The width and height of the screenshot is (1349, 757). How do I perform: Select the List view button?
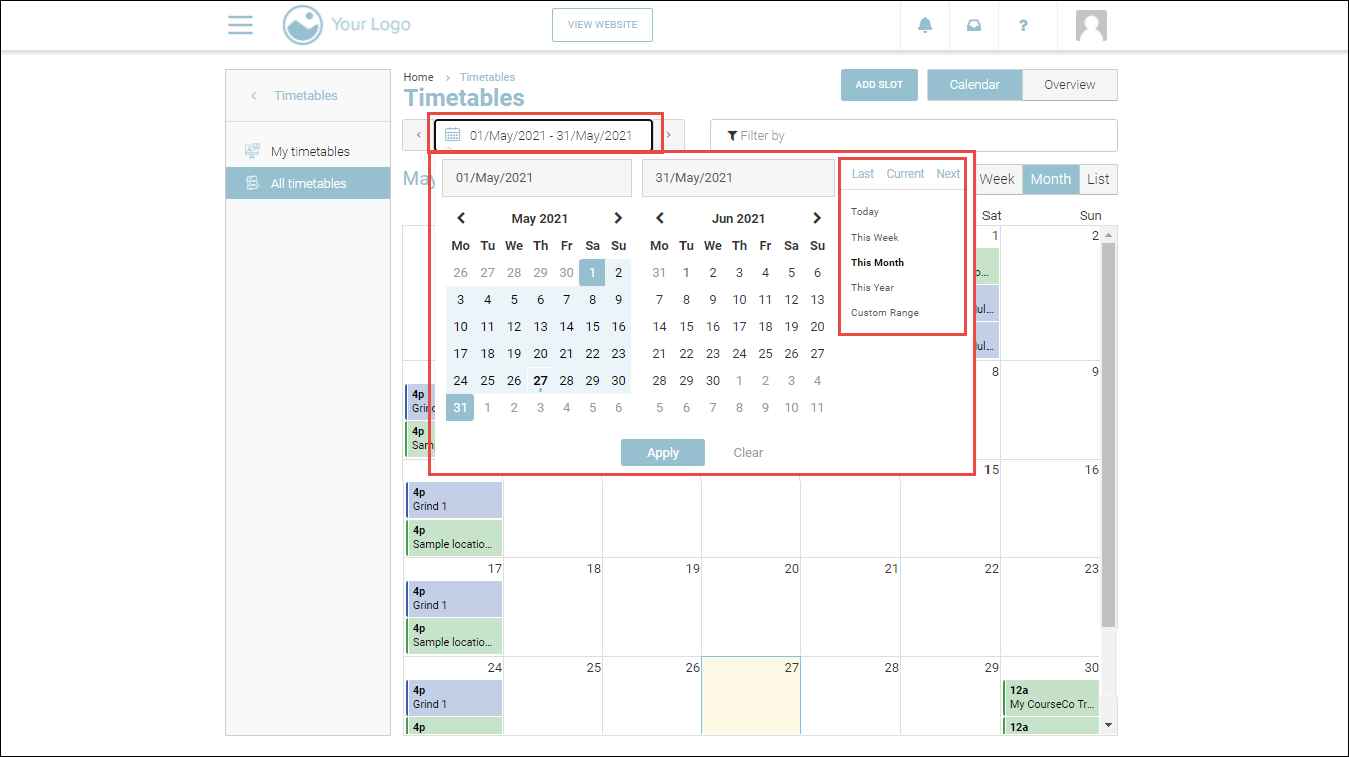pyautogui.click(x=1098, y=179)
